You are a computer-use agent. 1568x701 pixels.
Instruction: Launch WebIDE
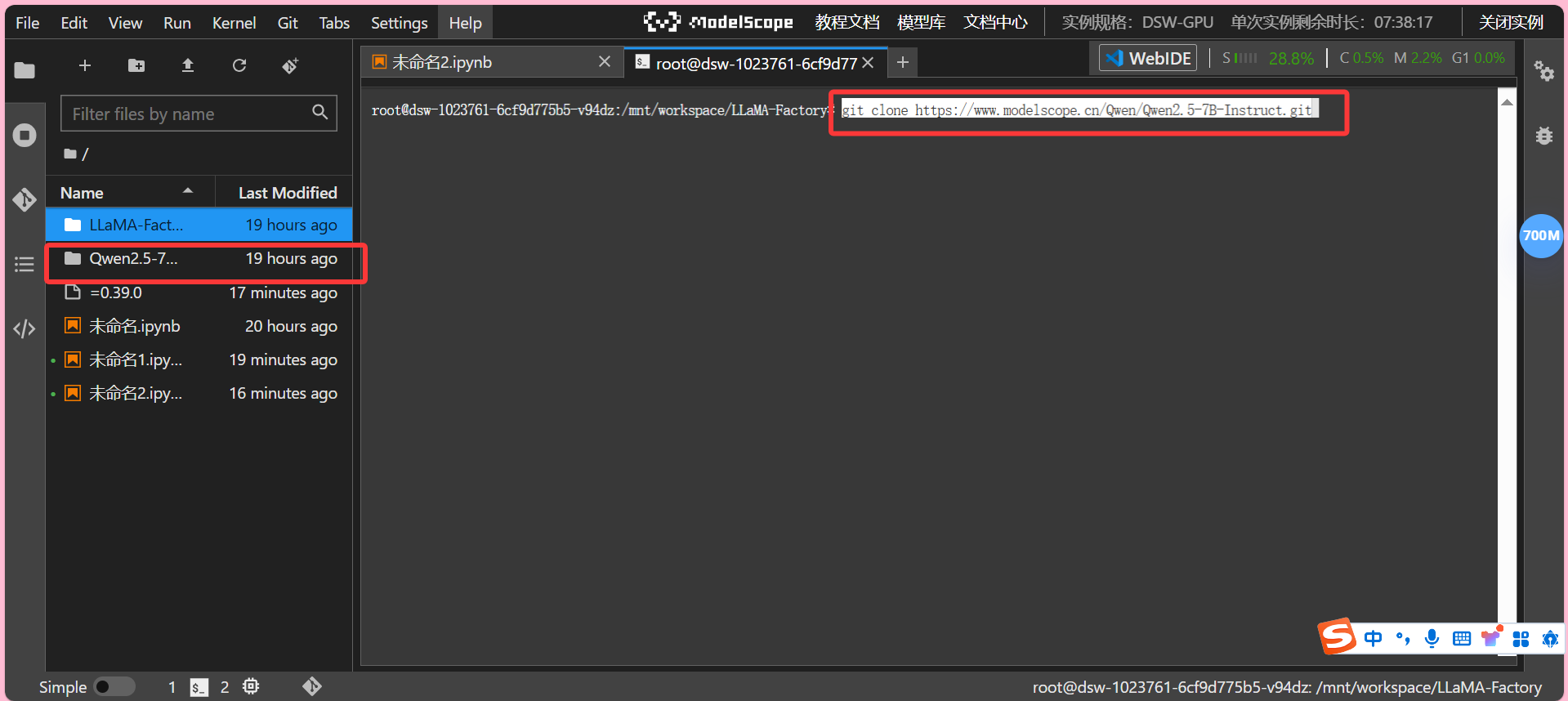pos(1148,58)
